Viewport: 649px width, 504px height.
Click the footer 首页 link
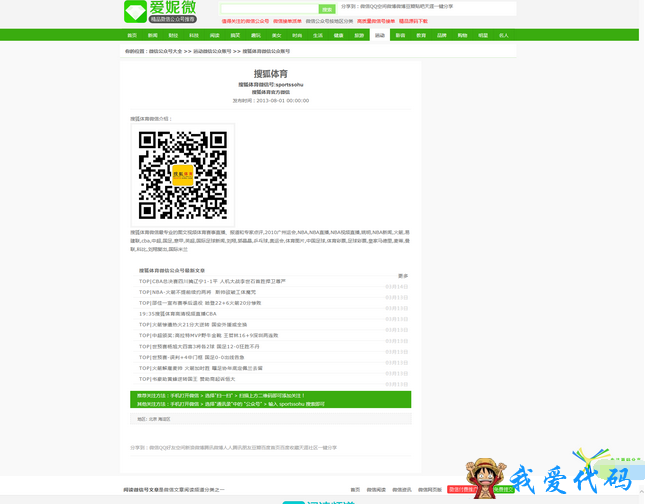[355, 490]
